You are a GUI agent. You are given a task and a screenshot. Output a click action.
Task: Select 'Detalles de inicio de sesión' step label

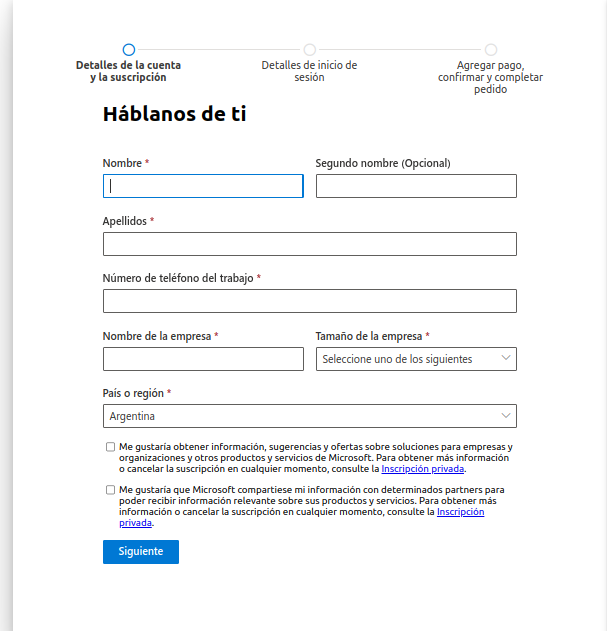click(309, 71)
